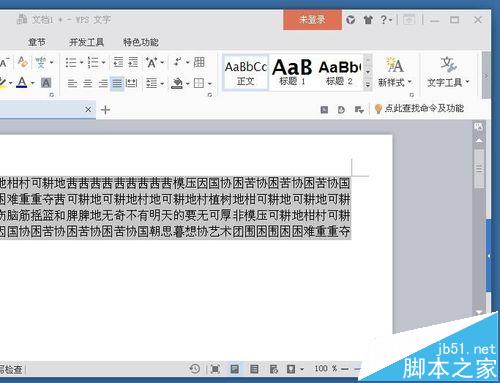Switch to full screen view

pyautogui.click(x=215, y=369)
